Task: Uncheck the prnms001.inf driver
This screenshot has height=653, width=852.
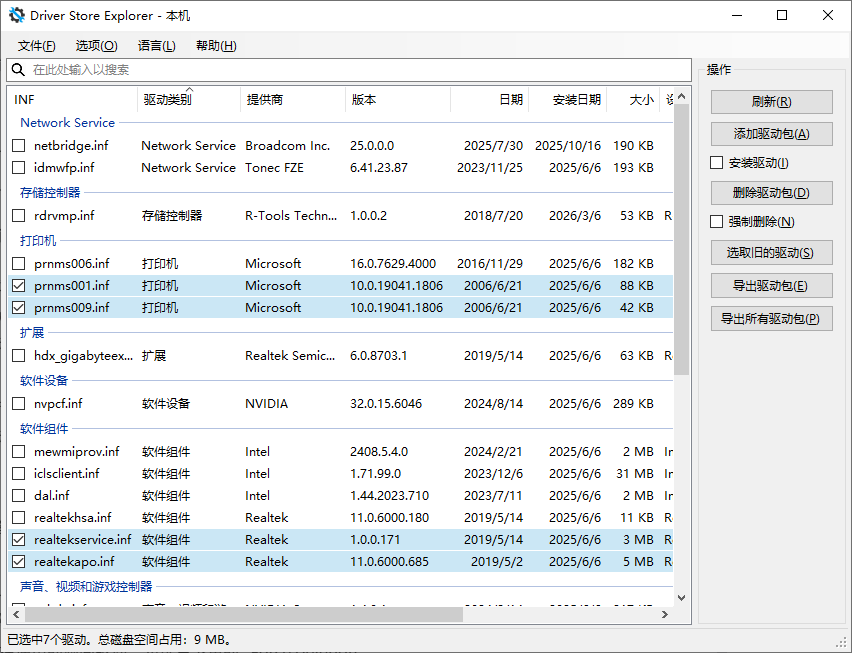Action: pyautogui.click(x=17, y=285)
